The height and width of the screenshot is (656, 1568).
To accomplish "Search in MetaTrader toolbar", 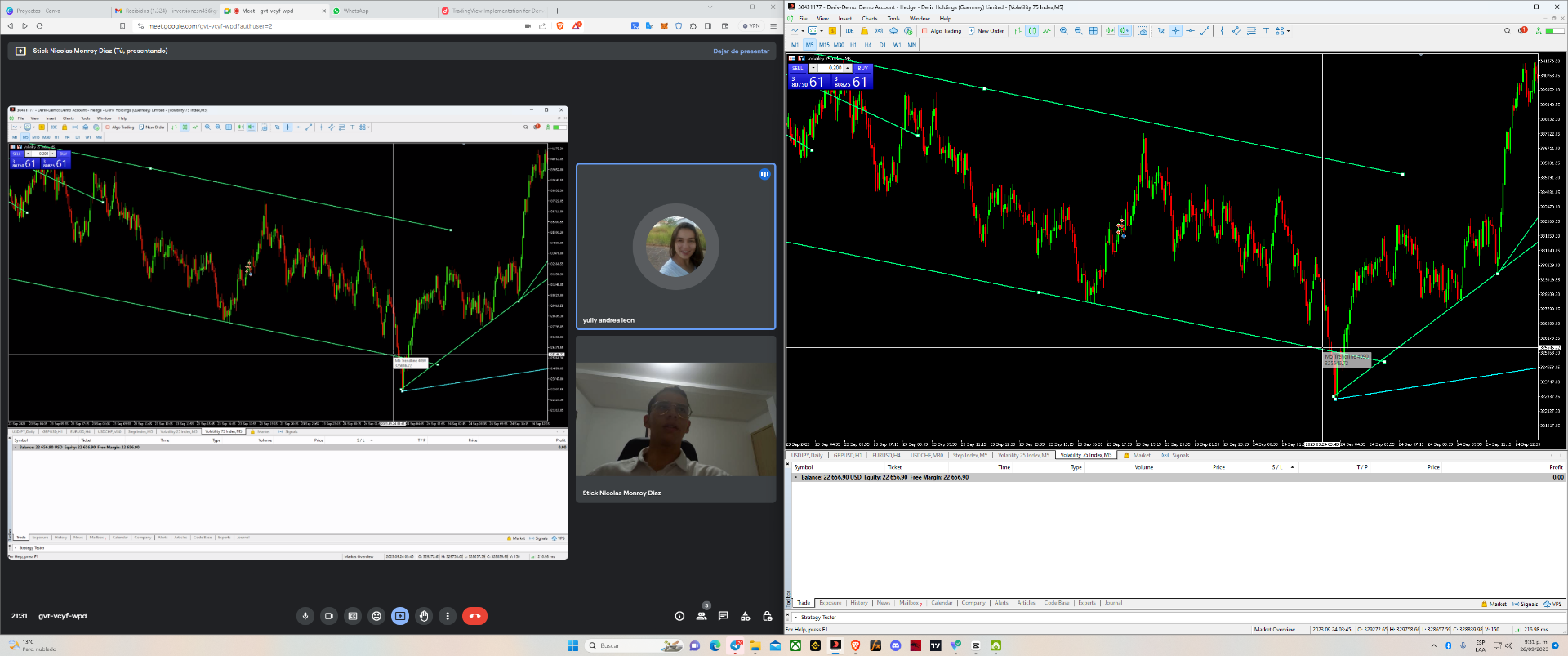I will point(1508,31).
